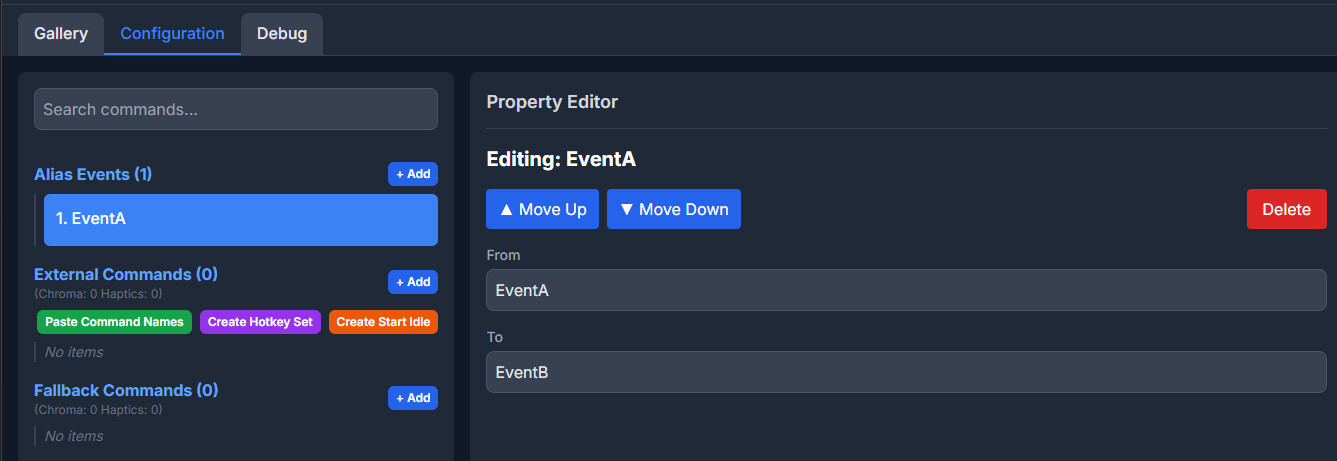Focus the From field containing EventA
This screenshot has height=461, width=1337.
tap(906, 290)
